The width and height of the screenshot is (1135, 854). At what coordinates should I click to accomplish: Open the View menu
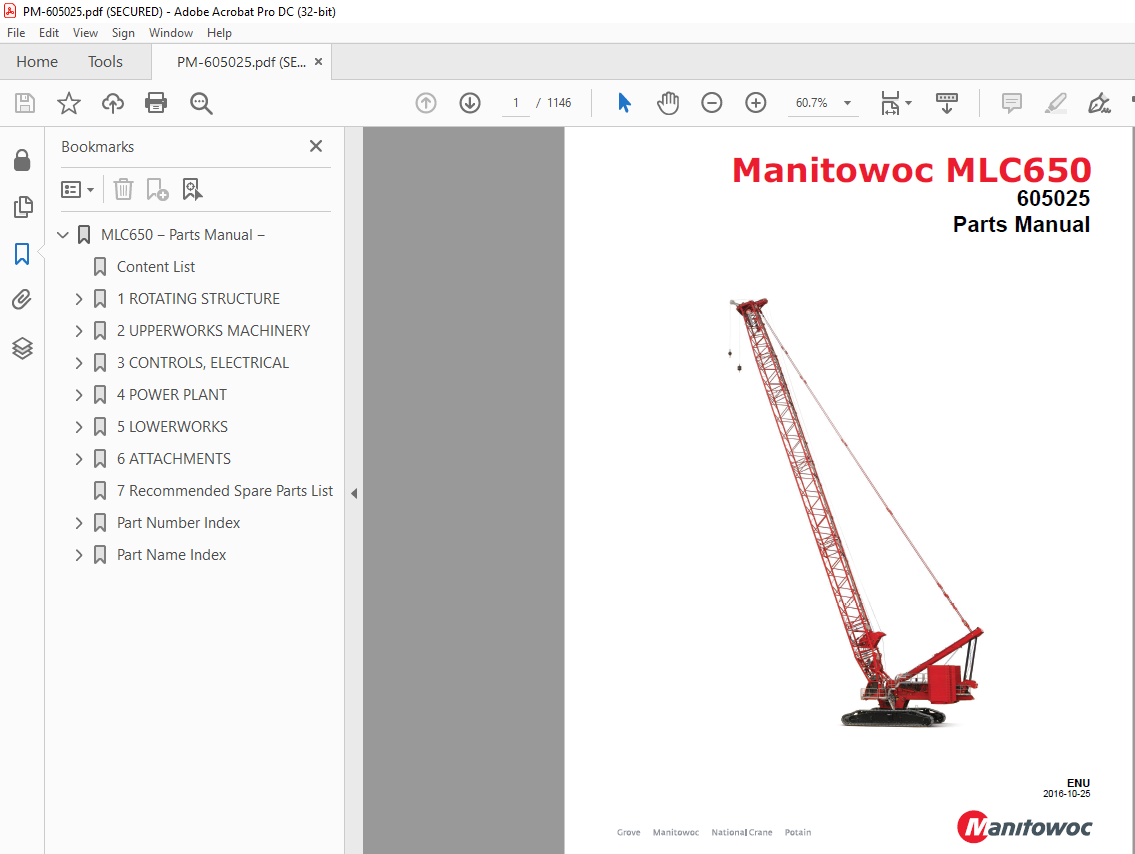[85, 33]
